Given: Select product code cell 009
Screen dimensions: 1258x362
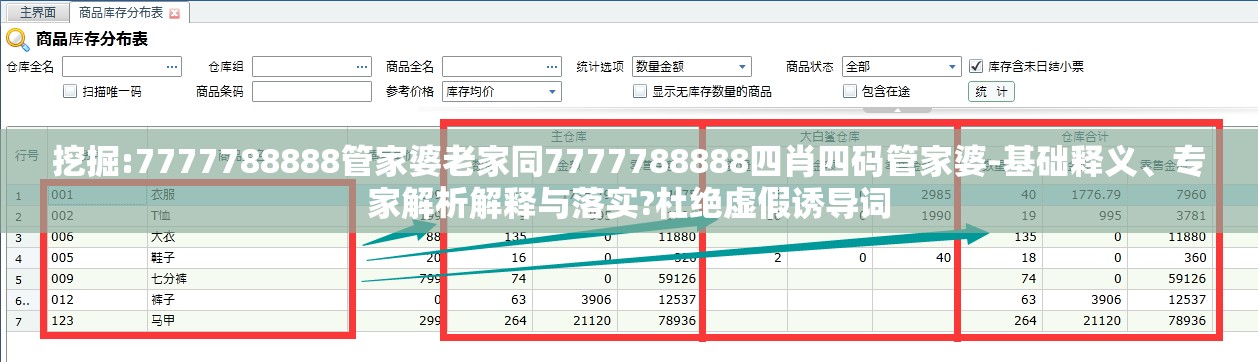Looking at the screenshot, I should pos(97,278).
